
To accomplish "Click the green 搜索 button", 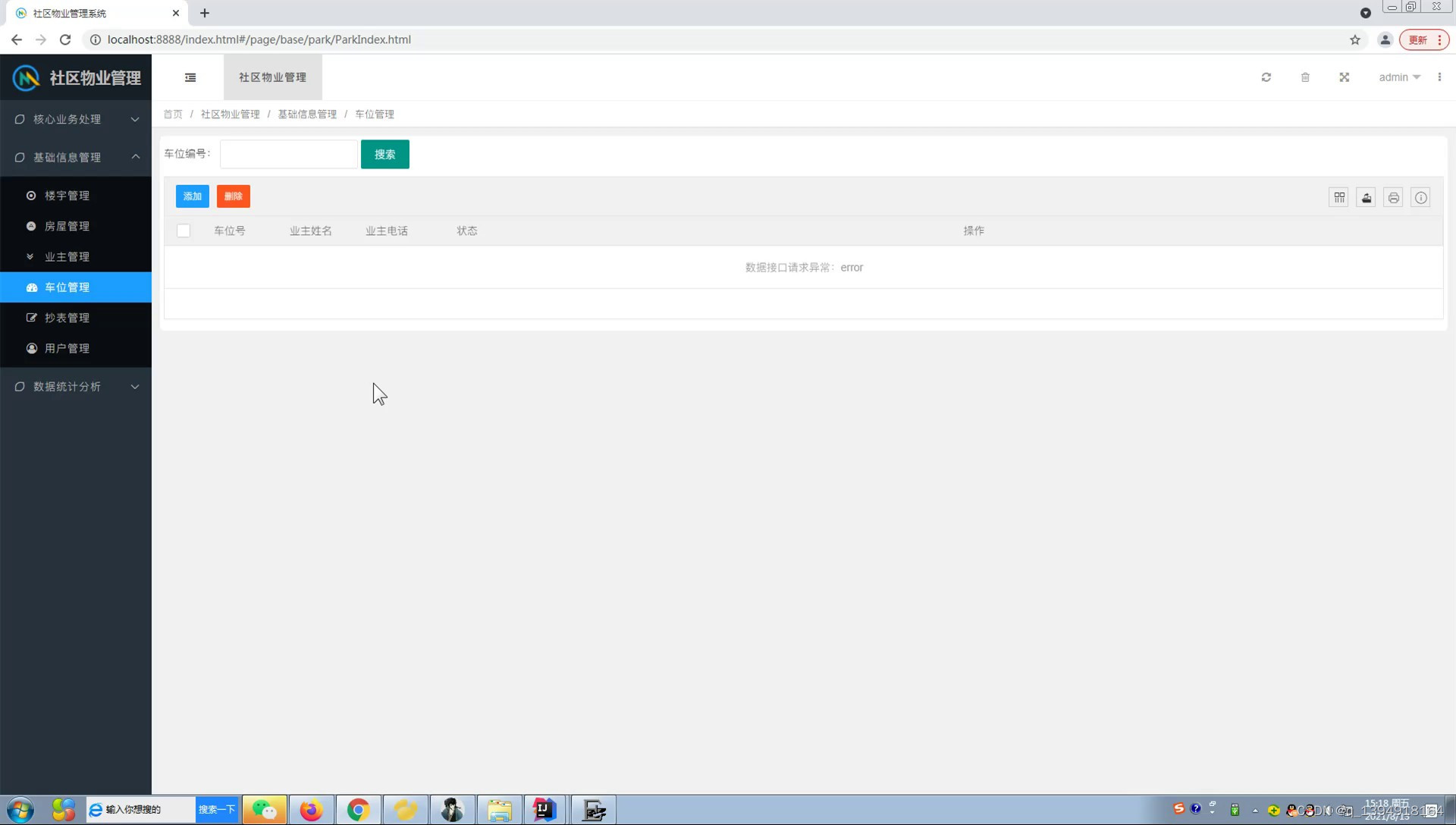I will [384, 155].
